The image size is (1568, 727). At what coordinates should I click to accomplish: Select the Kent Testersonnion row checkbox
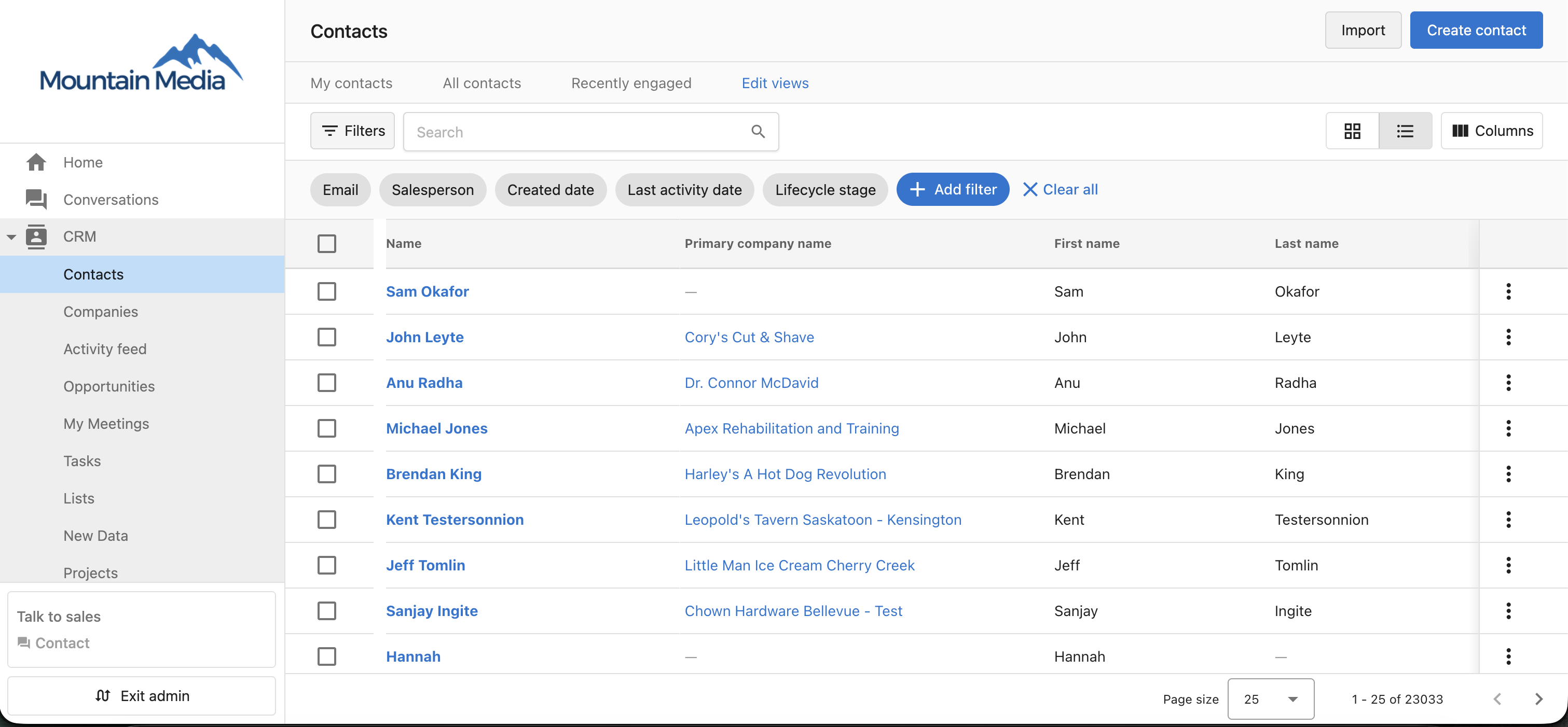pyautogui.click(x=327, y=520)
